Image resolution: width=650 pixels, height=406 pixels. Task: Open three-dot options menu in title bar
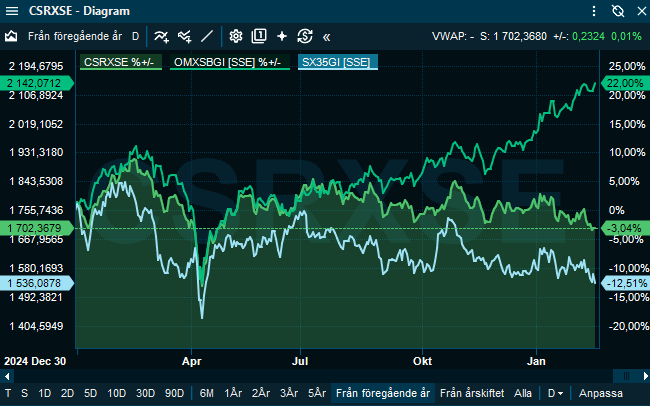[595, 11]
